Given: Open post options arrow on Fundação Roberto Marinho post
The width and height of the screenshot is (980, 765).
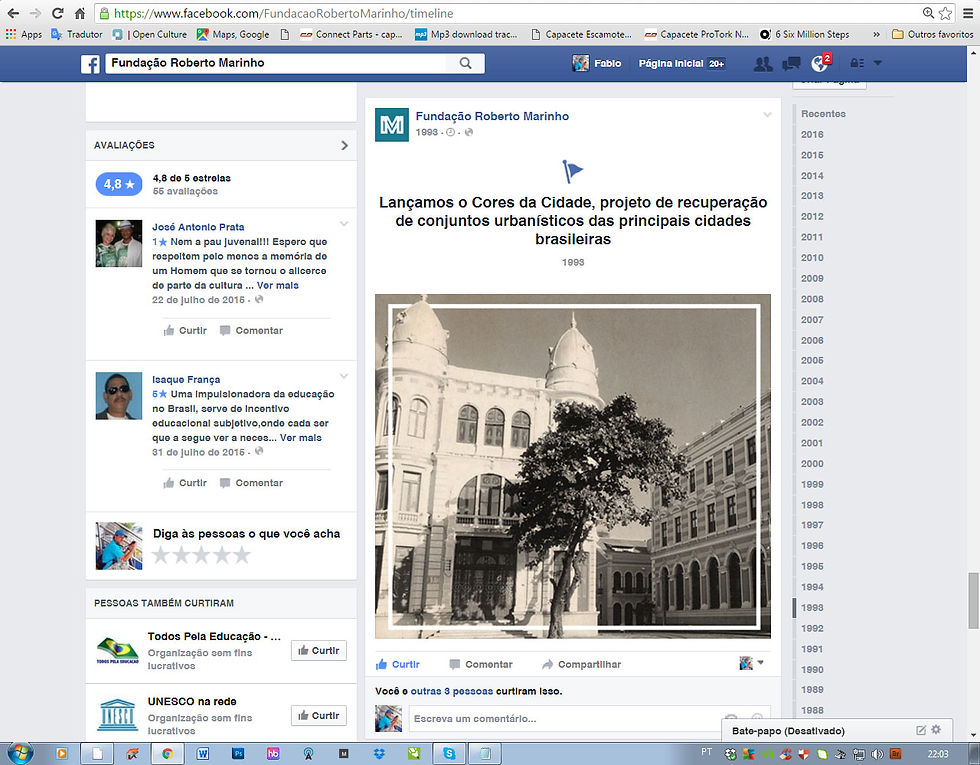Looking at the screenshot, I should pyautogui.click(x=767, y=114).
